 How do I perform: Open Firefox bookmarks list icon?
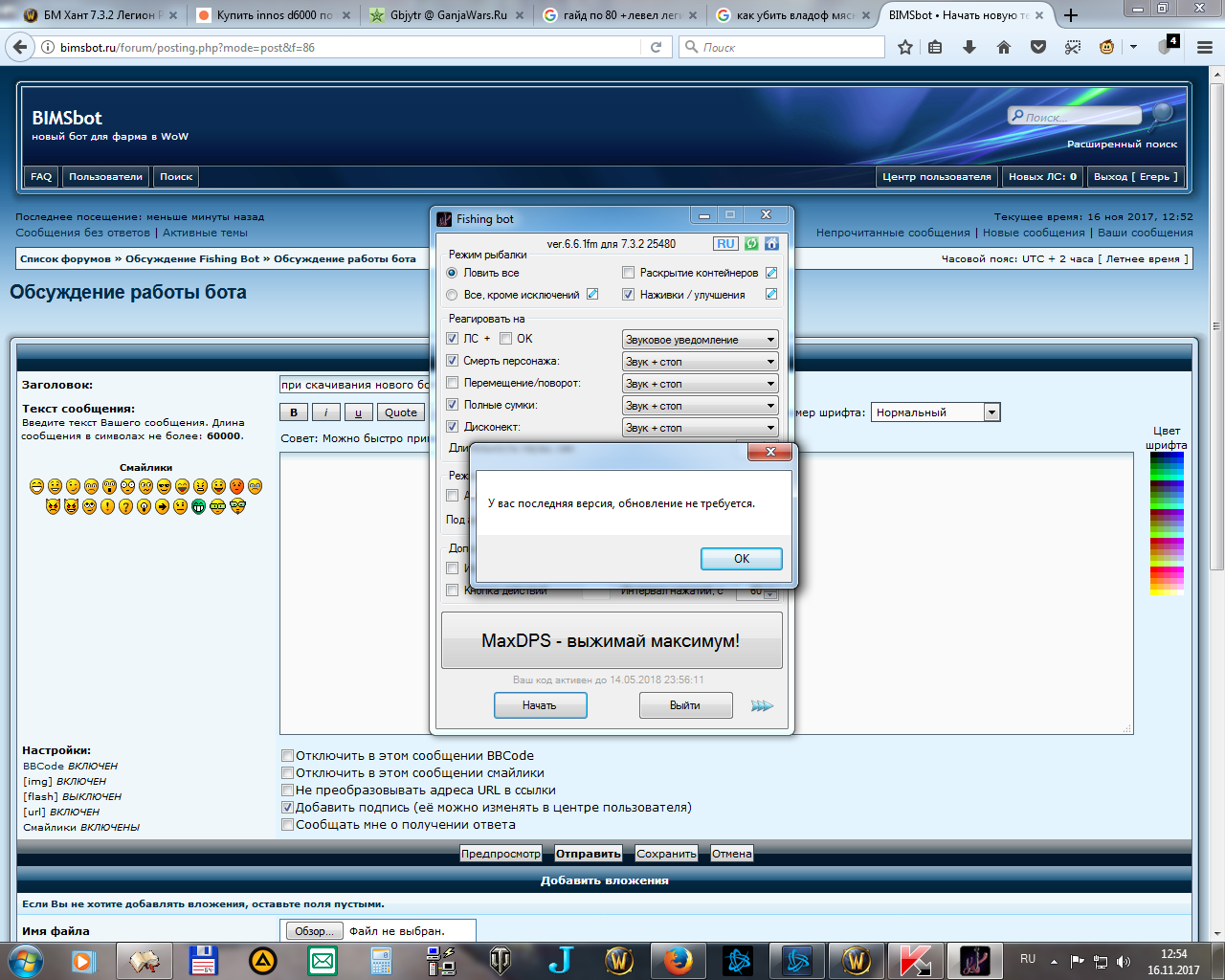(935, 47)
